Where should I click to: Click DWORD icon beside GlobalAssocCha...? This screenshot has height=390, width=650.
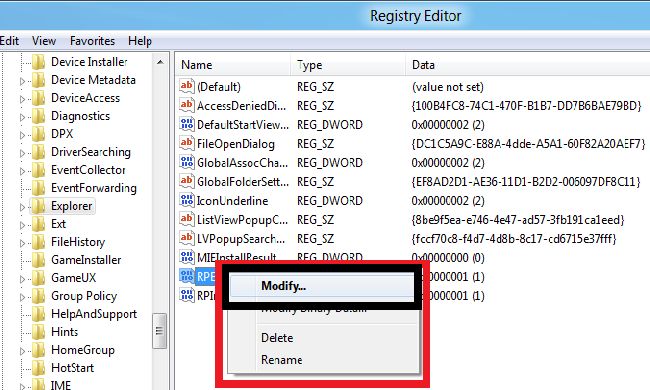[187, 162]
